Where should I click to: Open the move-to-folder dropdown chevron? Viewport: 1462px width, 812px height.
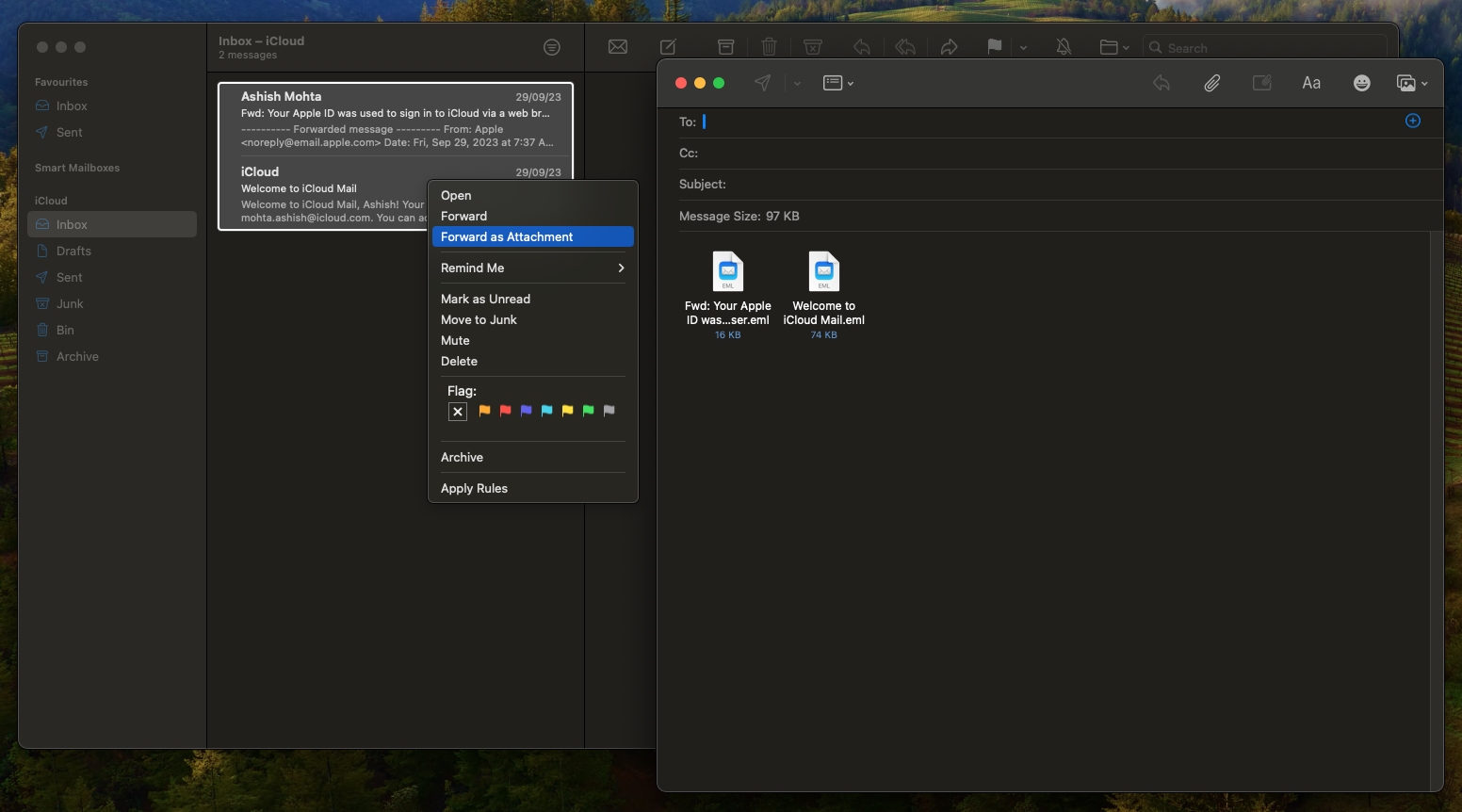1127,47
